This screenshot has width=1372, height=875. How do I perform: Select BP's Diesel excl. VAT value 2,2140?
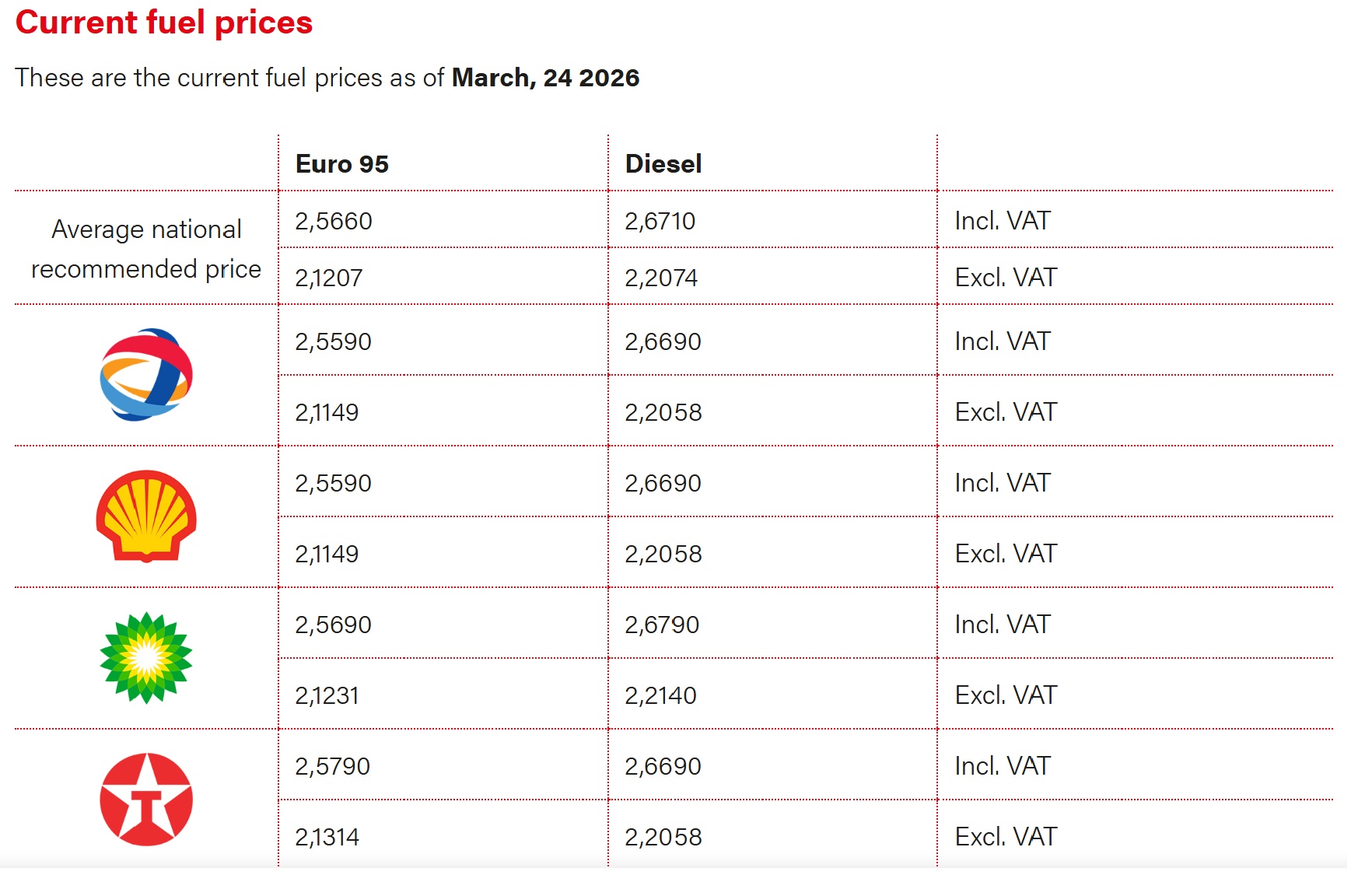(661, 695)
